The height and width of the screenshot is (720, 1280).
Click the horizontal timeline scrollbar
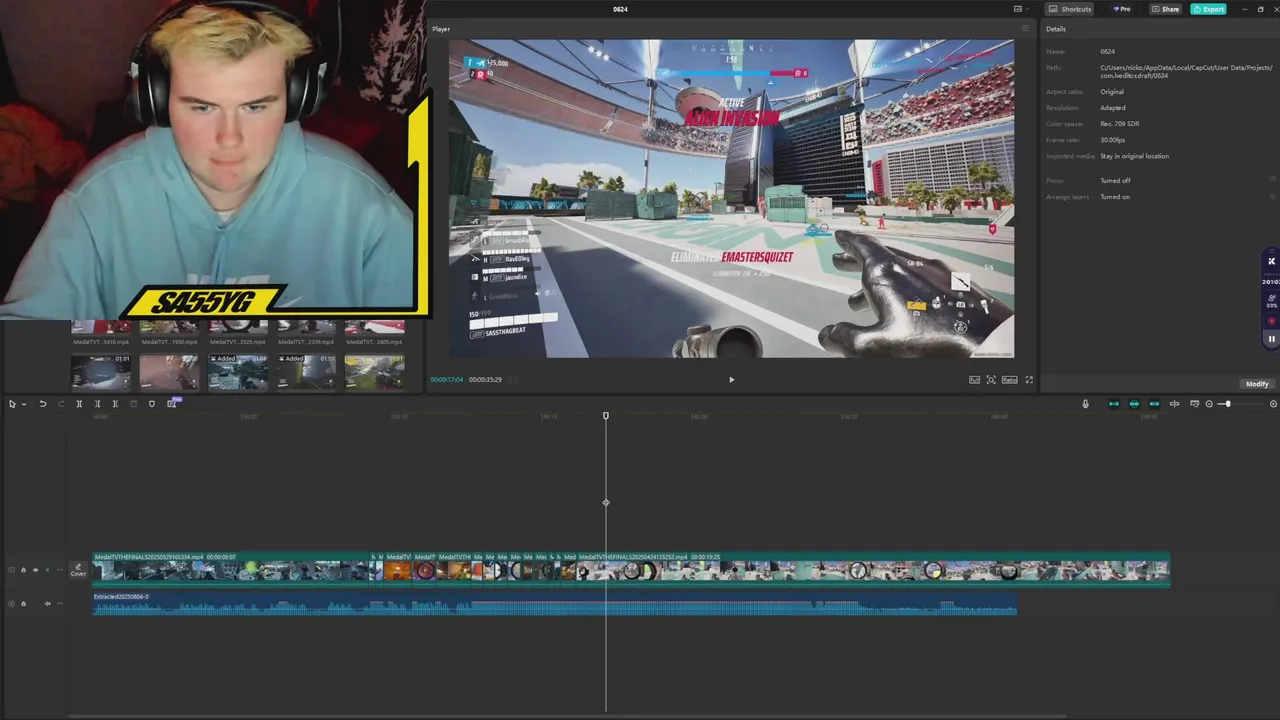pos(567,716)
